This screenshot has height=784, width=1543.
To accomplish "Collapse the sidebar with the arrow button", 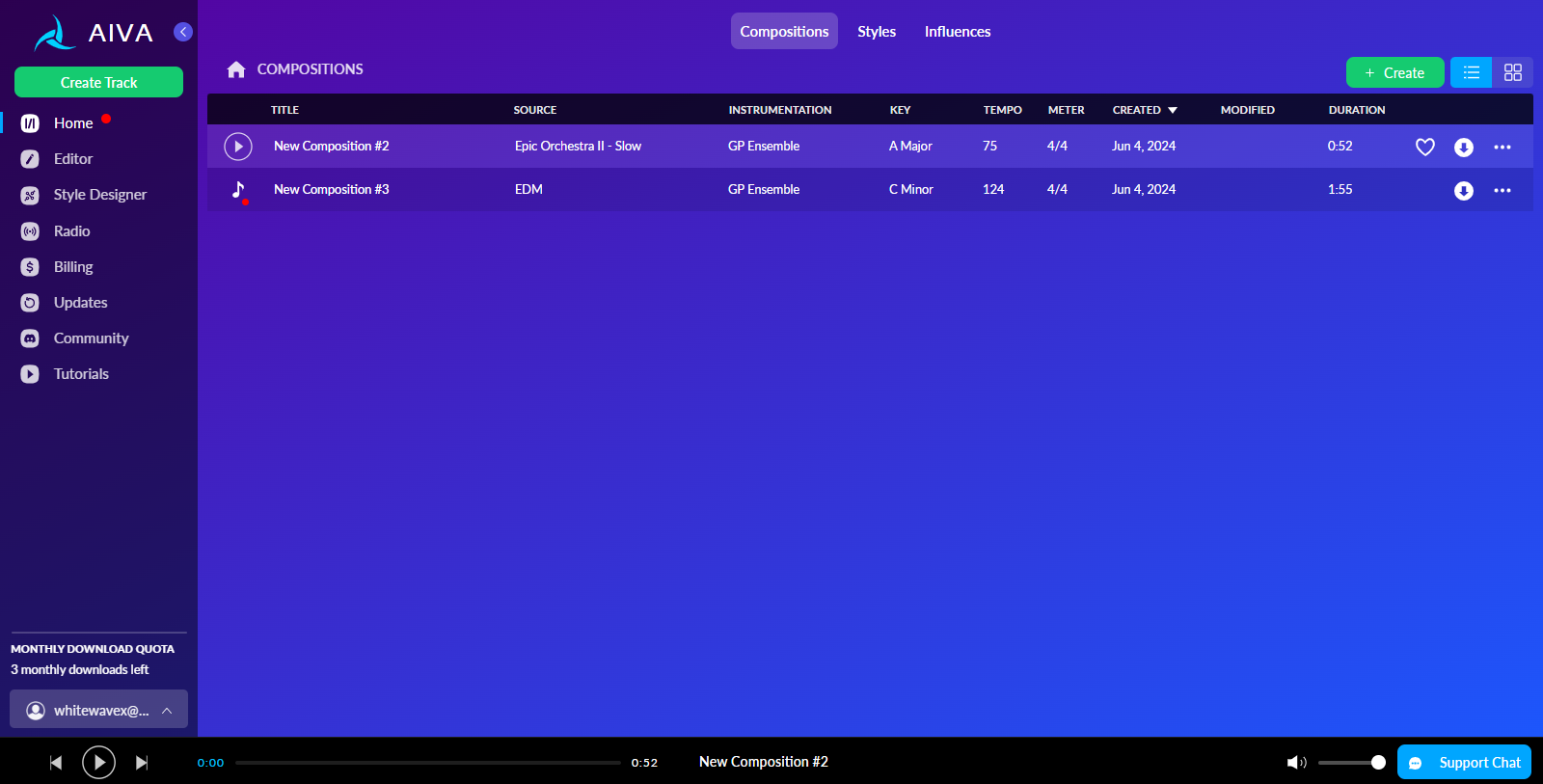I will click(x=183, y=32).
